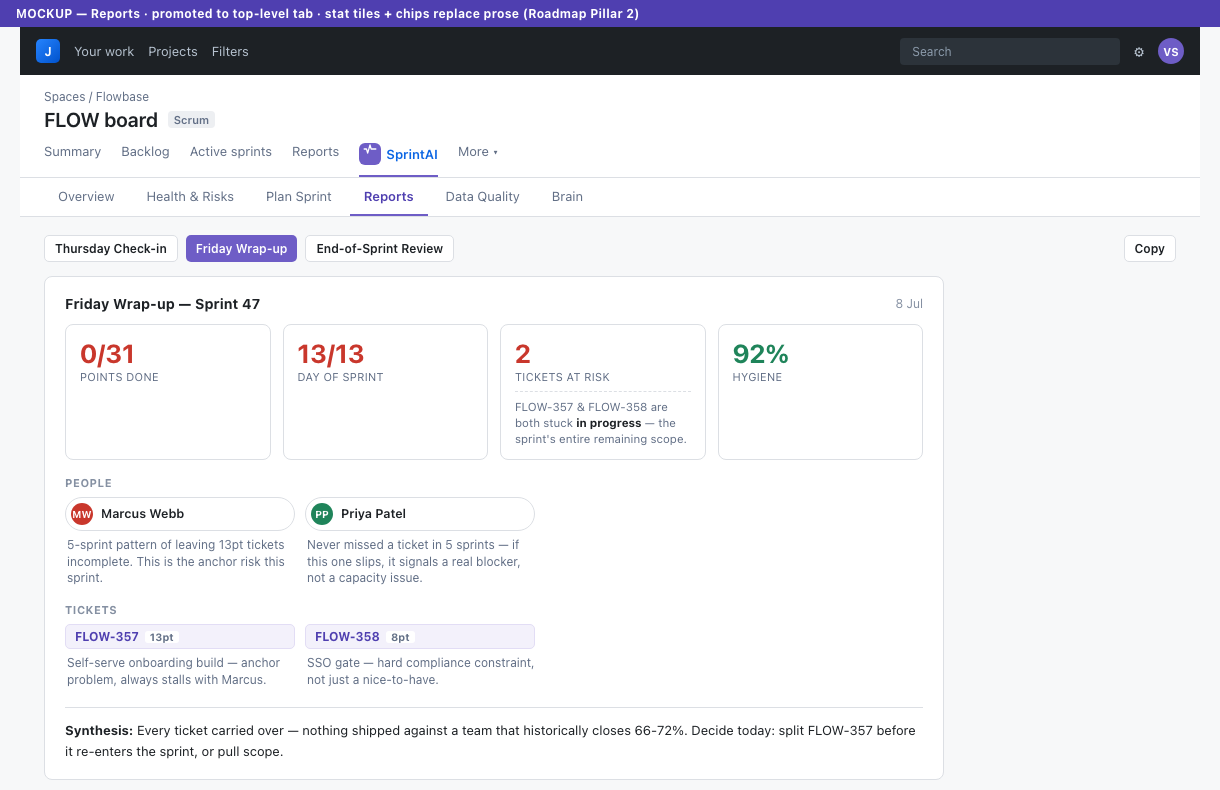Image resolution: width=1220 pixels, height=790 pixels.
Task: Select the End-of-Sprint Review report
Action: (379, 249)
